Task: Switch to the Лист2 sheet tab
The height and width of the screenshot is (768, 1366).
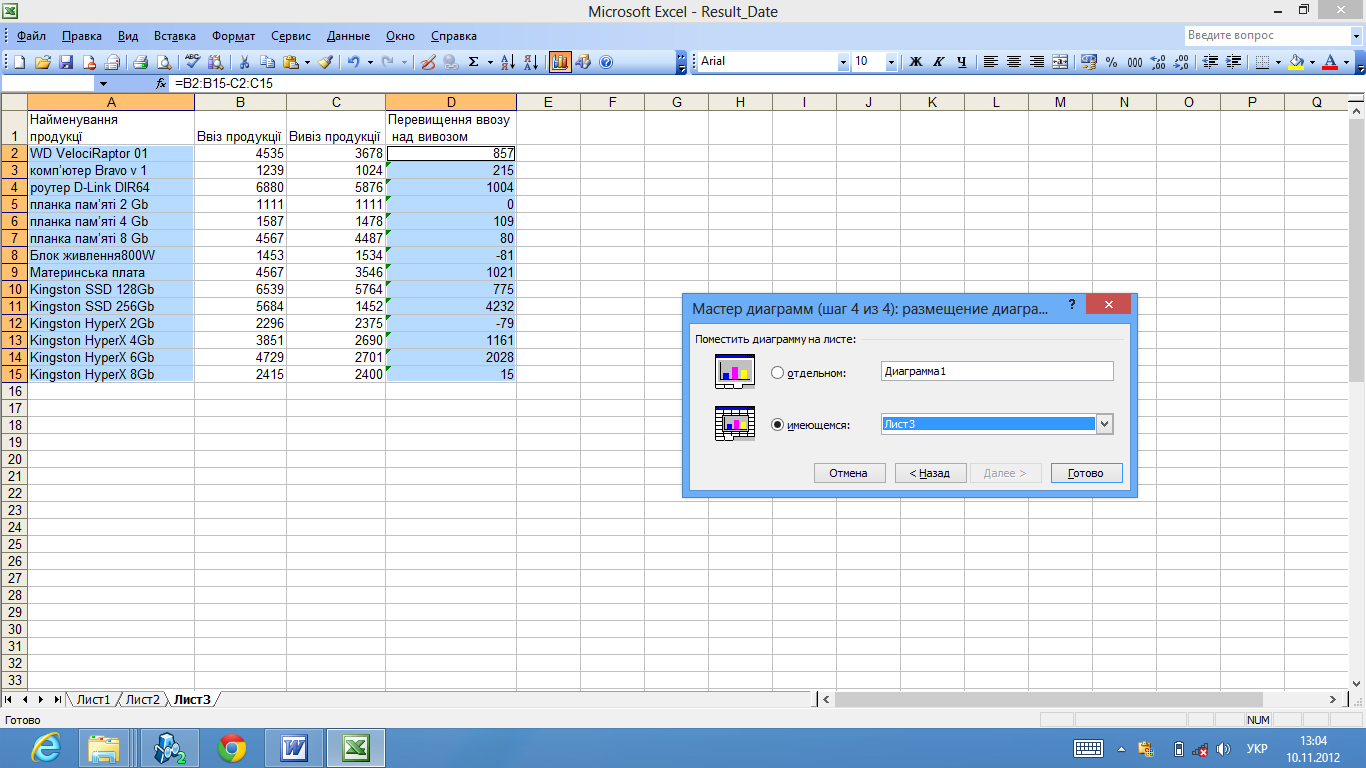Action: coord(143,699)
